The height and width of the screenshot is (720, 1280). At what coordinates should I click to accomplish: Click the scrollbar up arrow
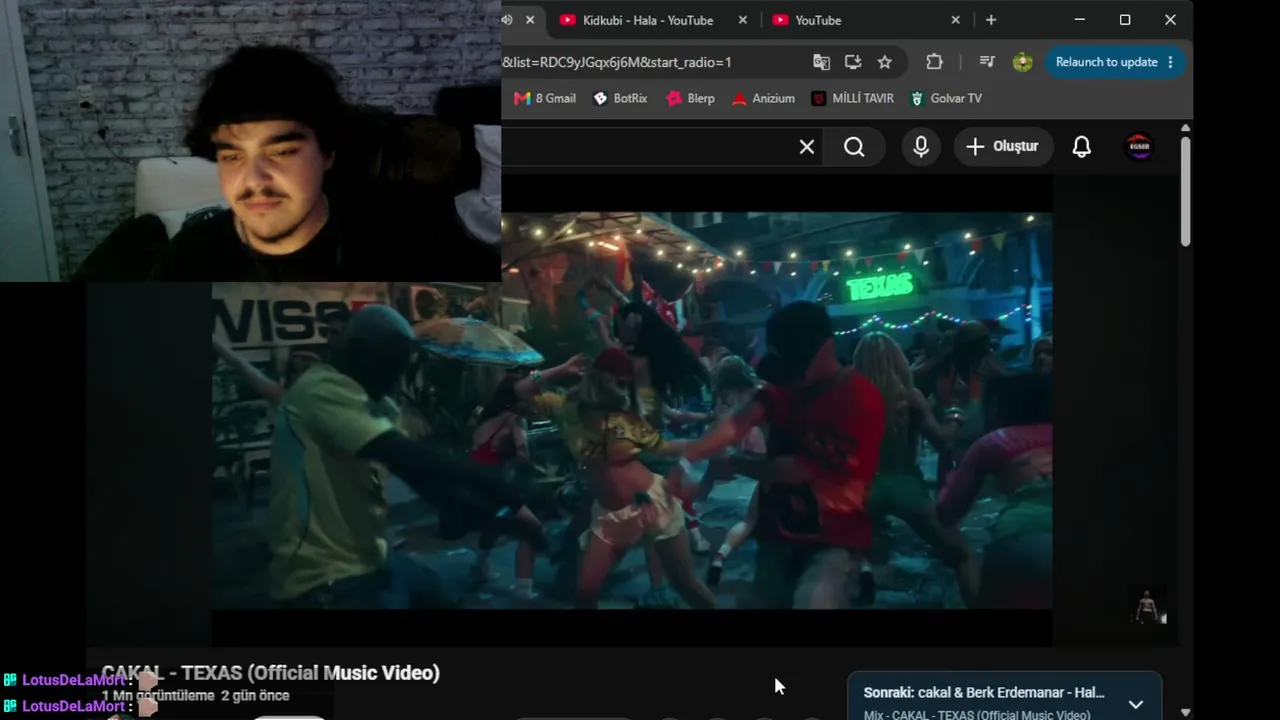point(1186,129)
